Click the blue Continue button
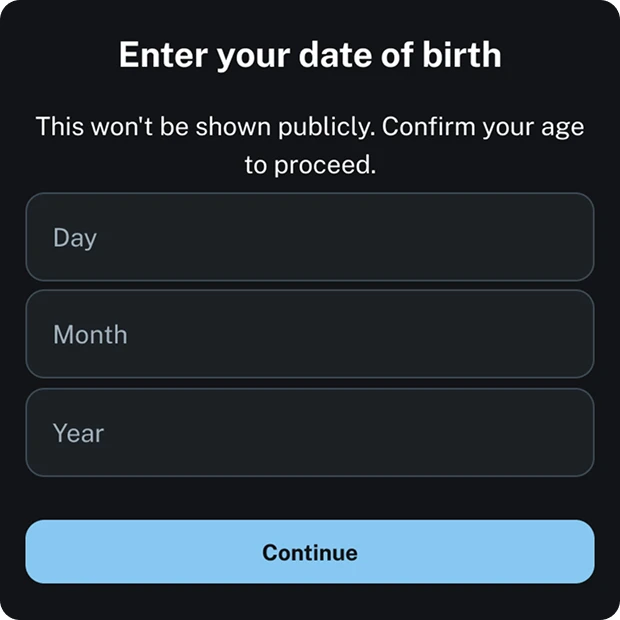The image size is (620, 620). [x=310, y=551]
